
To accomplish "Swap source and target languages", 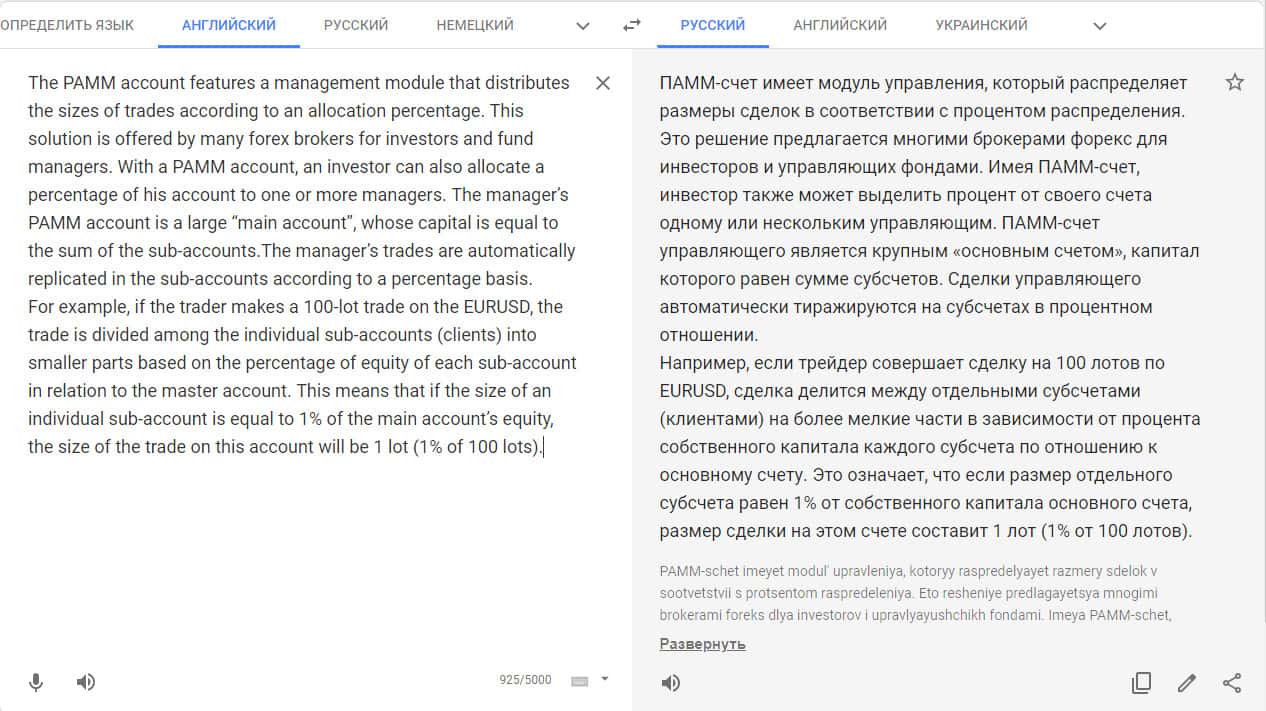I will (631, 25).
